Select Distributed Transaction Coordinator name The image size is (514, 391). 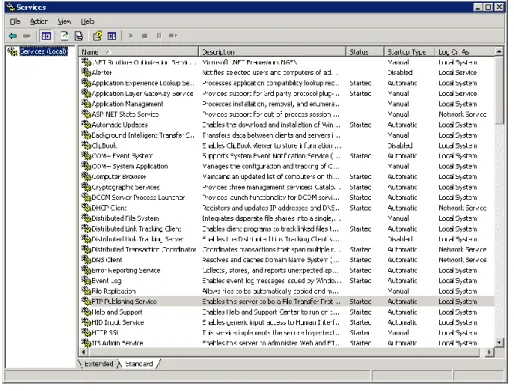coord(144,249)
